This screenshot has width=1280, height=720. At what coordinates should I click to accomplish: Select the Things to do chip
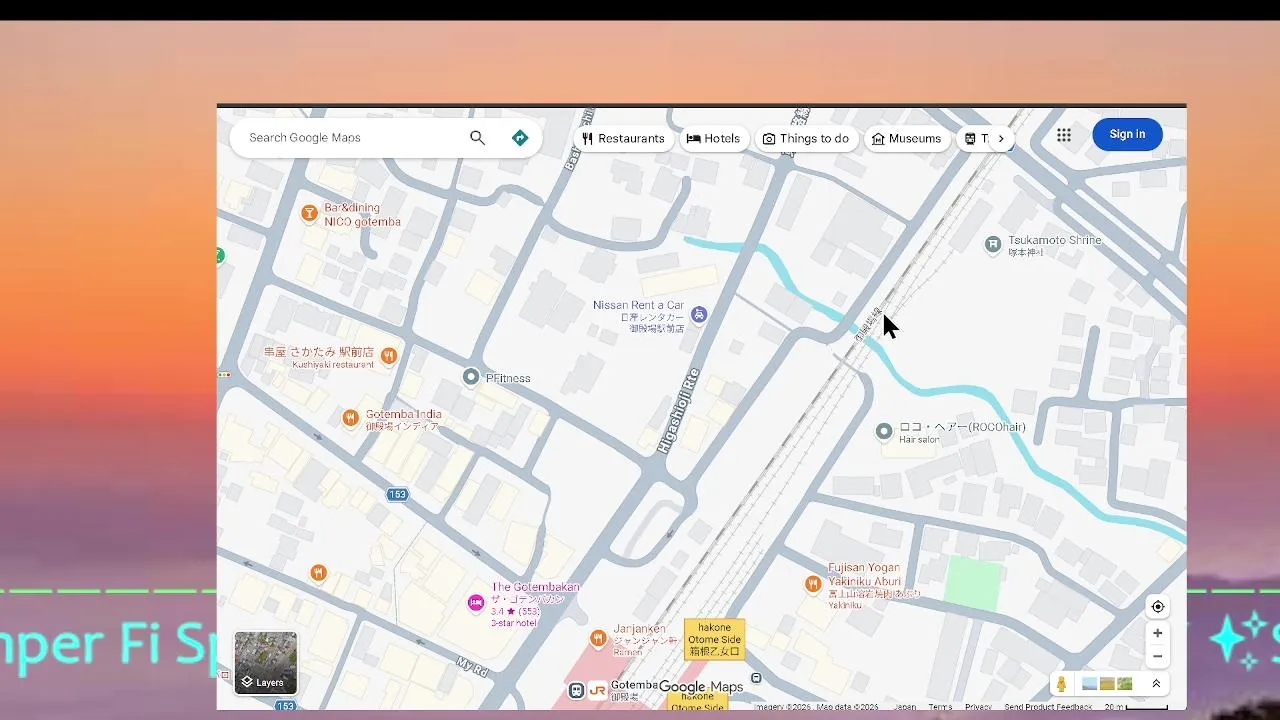click(806, 139)
